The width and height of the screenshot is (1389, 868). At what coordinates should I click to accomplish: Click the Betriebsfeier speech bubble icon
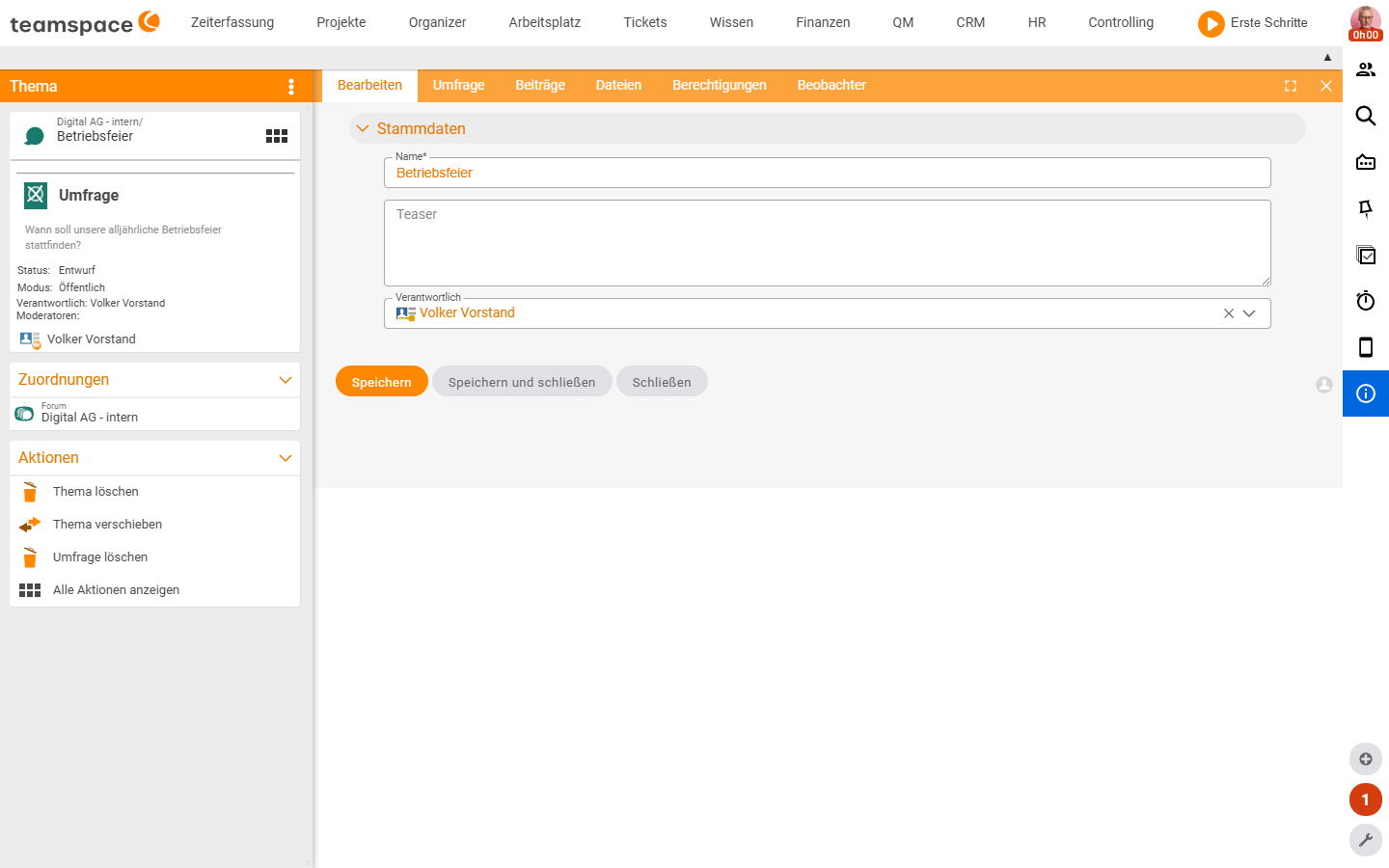[x=35, y=136]
